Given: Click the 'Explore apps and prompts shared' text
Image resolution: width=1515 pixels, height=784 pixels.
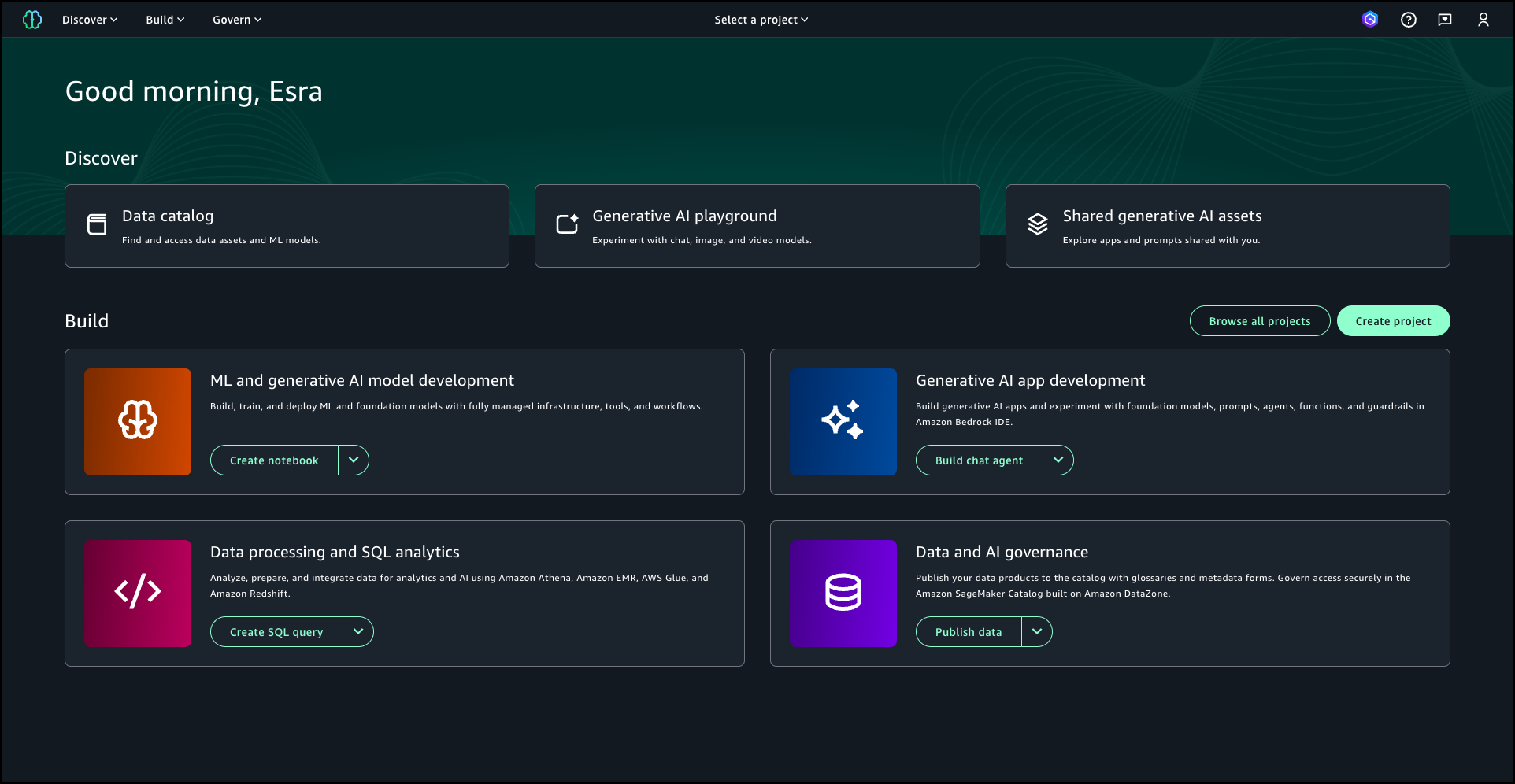Looking at the screenshot, I should [1161, 240].
